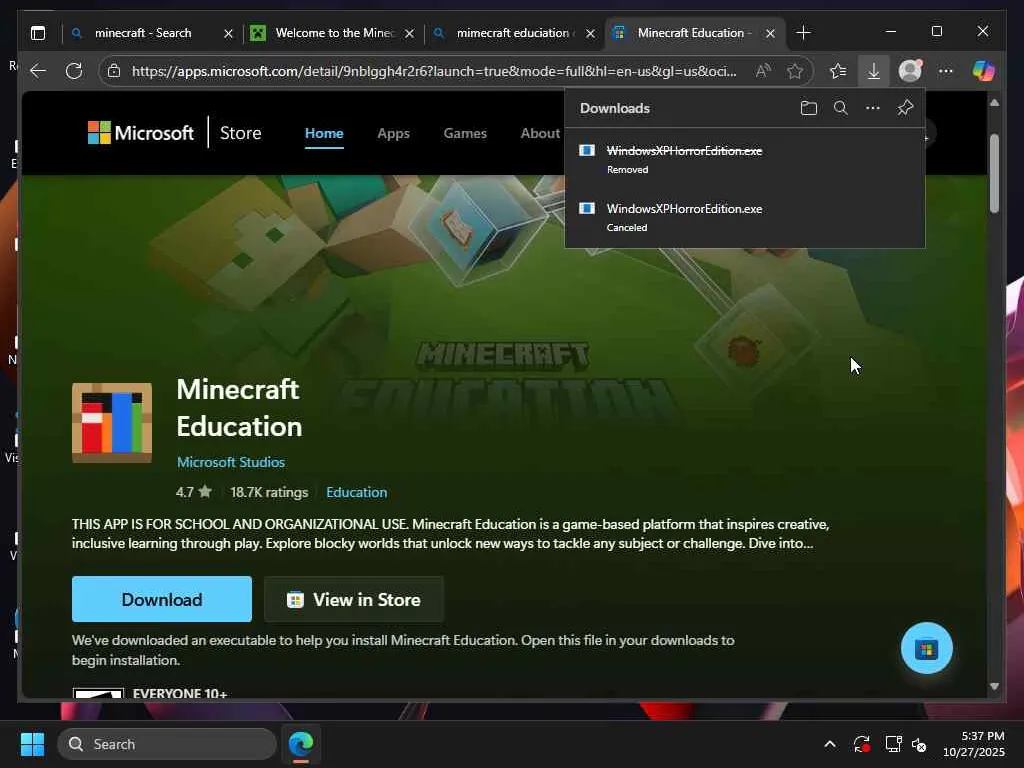
Task: Click the scrollbar up arrow
Action: pyautogui.click(x=995, y=103)
